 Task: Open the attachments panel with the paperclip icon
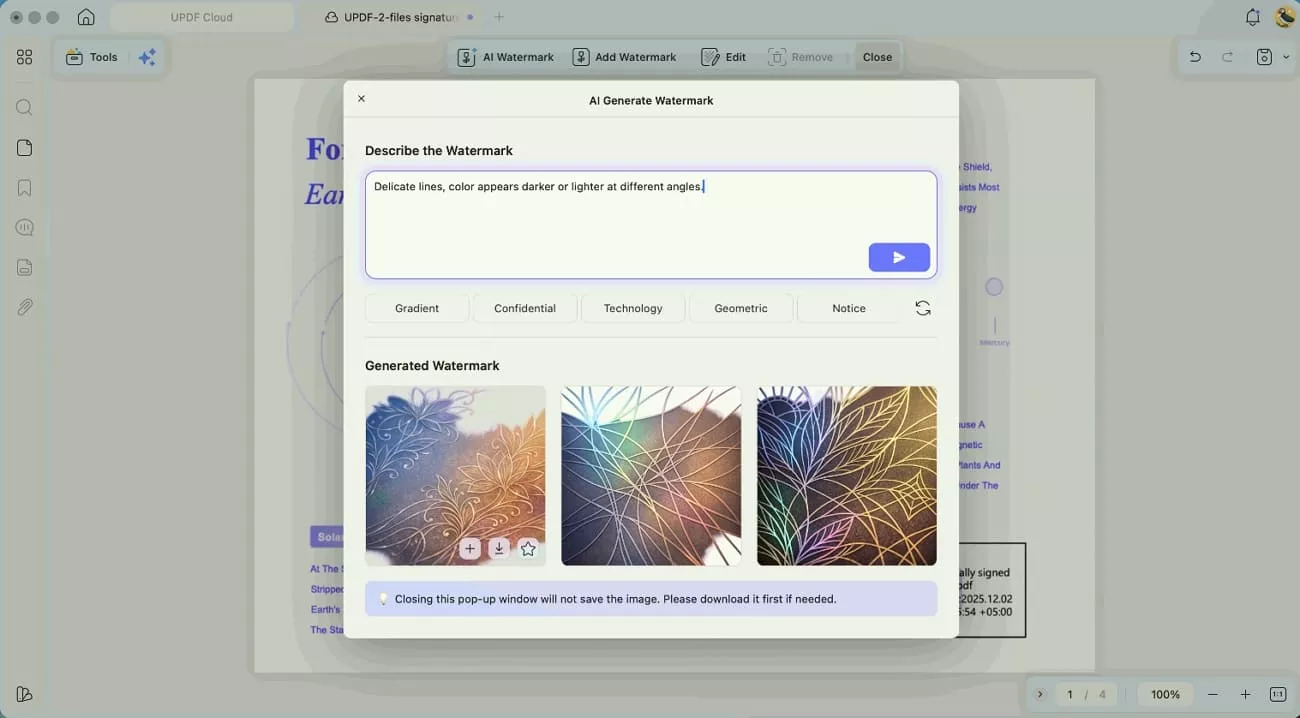pyautogui.click(x=24, y=307)
